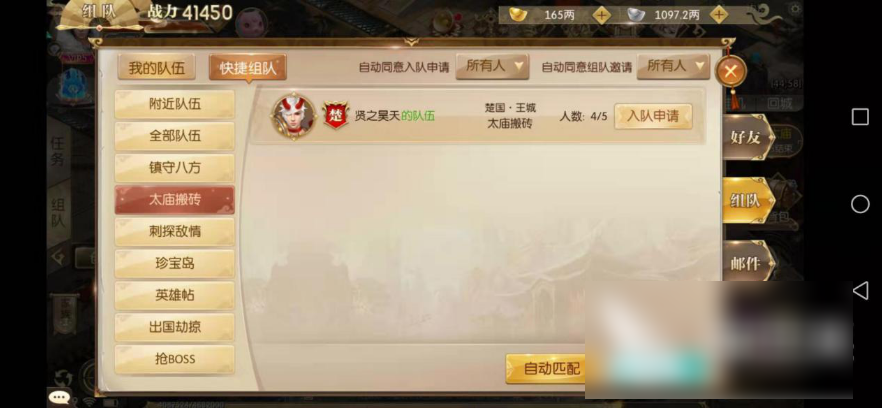Expand the auto-accept team invite dropdown

[x=673, y=67]
